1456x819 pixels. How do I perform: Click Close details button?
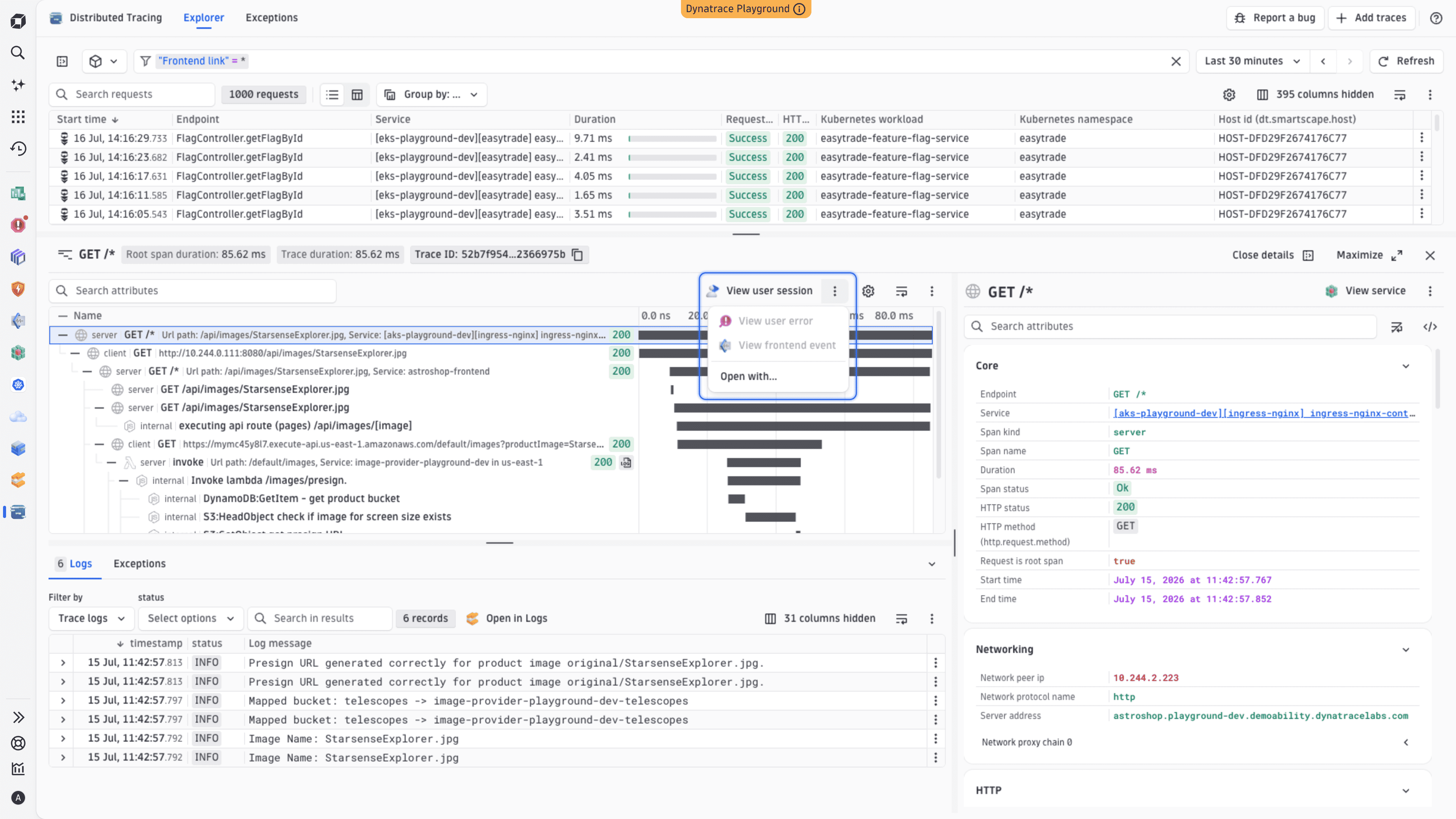tap(1273, 256)
